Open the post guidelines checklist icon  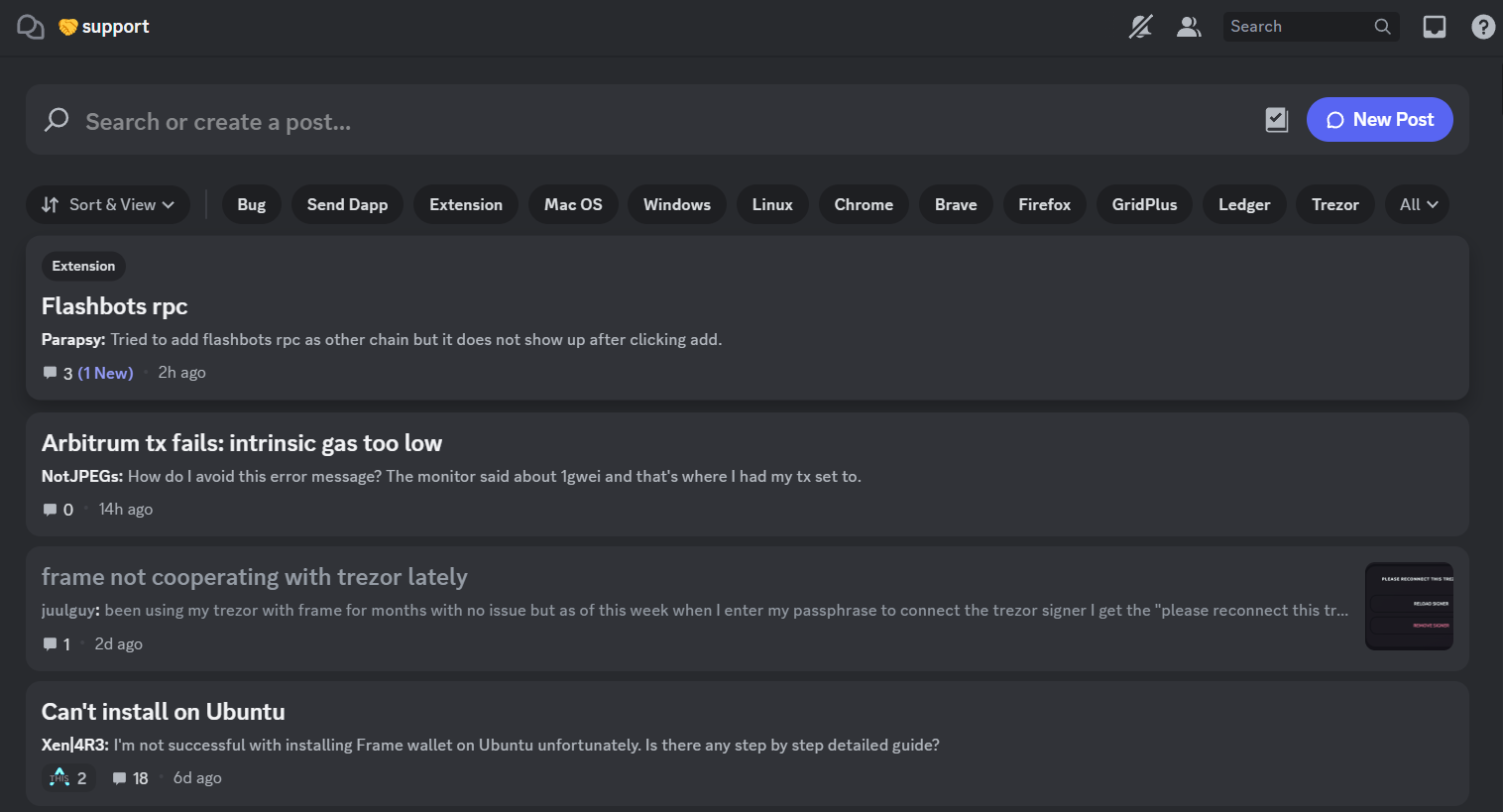tap(1277, 120)
